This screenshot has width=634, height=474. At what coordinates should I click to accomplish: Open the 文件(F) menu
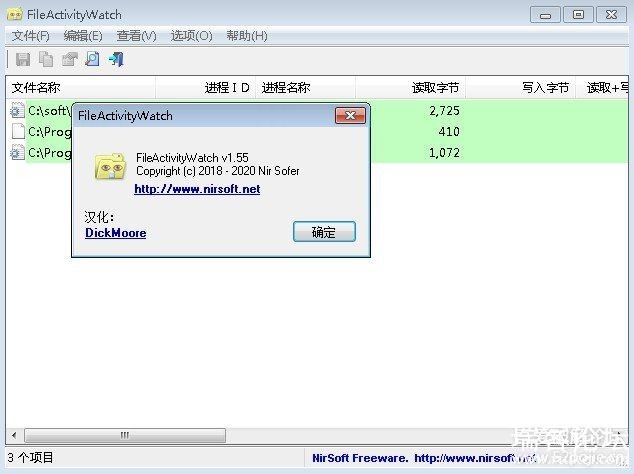pos(31,36)
